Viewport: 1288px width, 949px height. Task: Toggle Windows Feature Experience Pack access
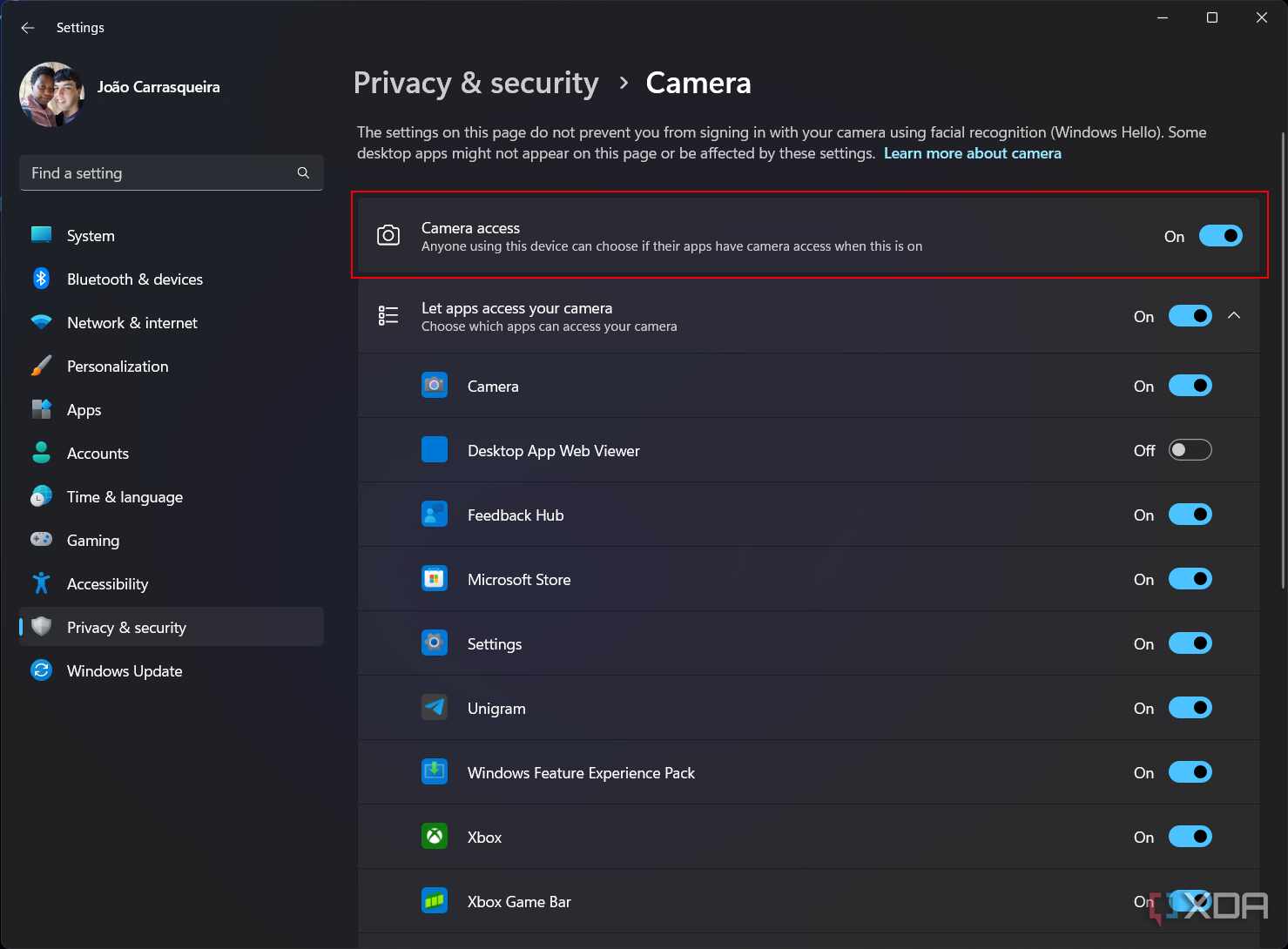(x=1190, y=772)
